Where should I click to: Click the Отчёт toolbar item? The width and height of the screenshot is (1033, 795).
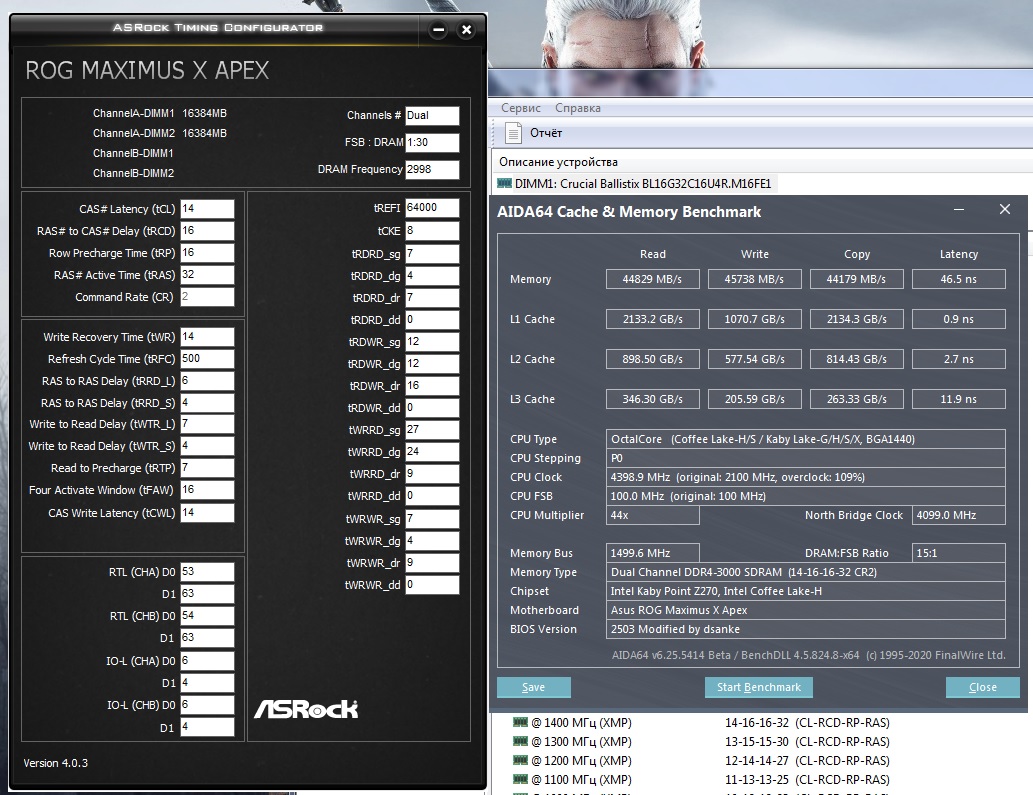pos(534,133)
